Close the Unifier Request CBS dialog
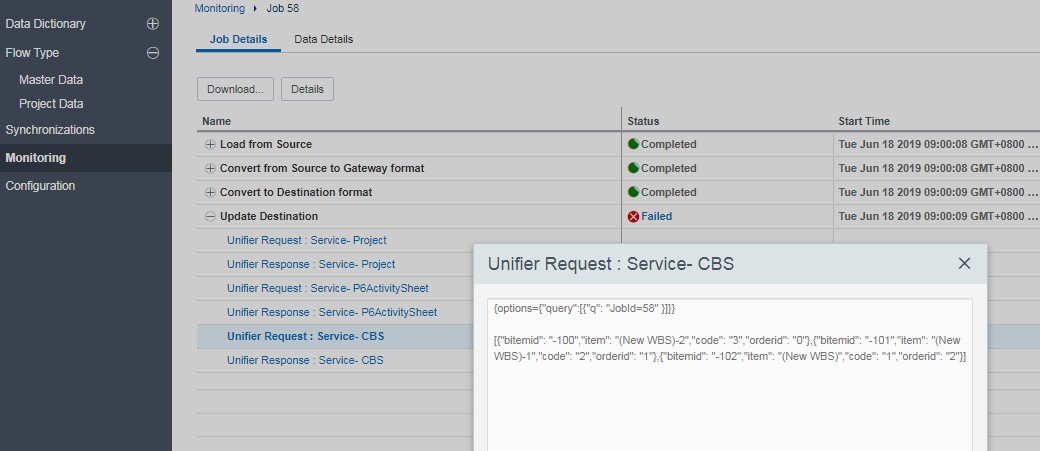The height and width of the screenshot is (451, 1040). click(x=964, y=263)
